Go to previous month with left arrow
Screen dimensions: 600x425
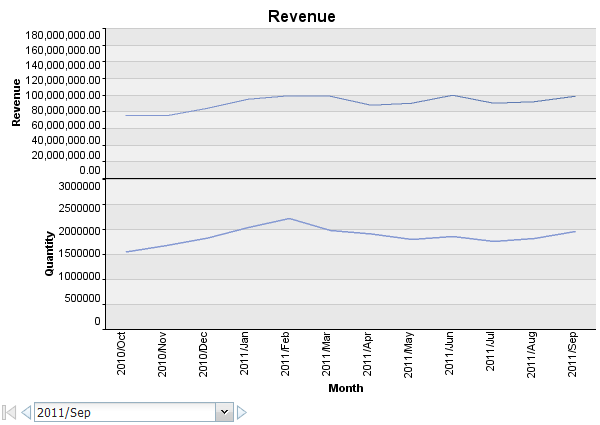coord(26,412)
